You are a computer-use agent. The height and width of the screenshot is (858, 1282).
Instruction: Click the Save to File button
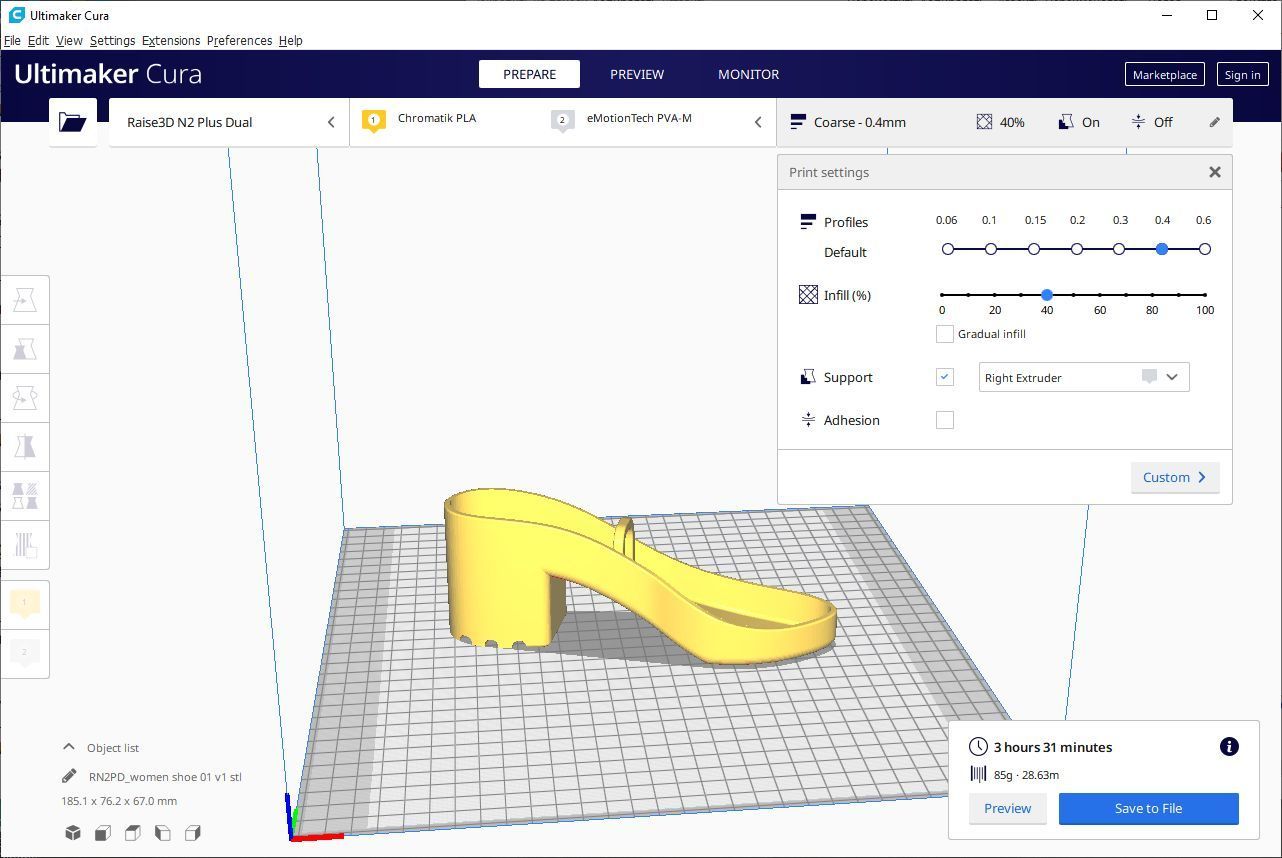coord(1148,808)
